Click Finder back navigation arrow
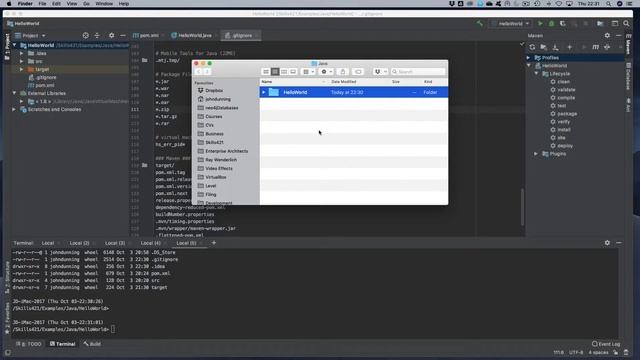This screenshot has height=360, width=640. 198,72
